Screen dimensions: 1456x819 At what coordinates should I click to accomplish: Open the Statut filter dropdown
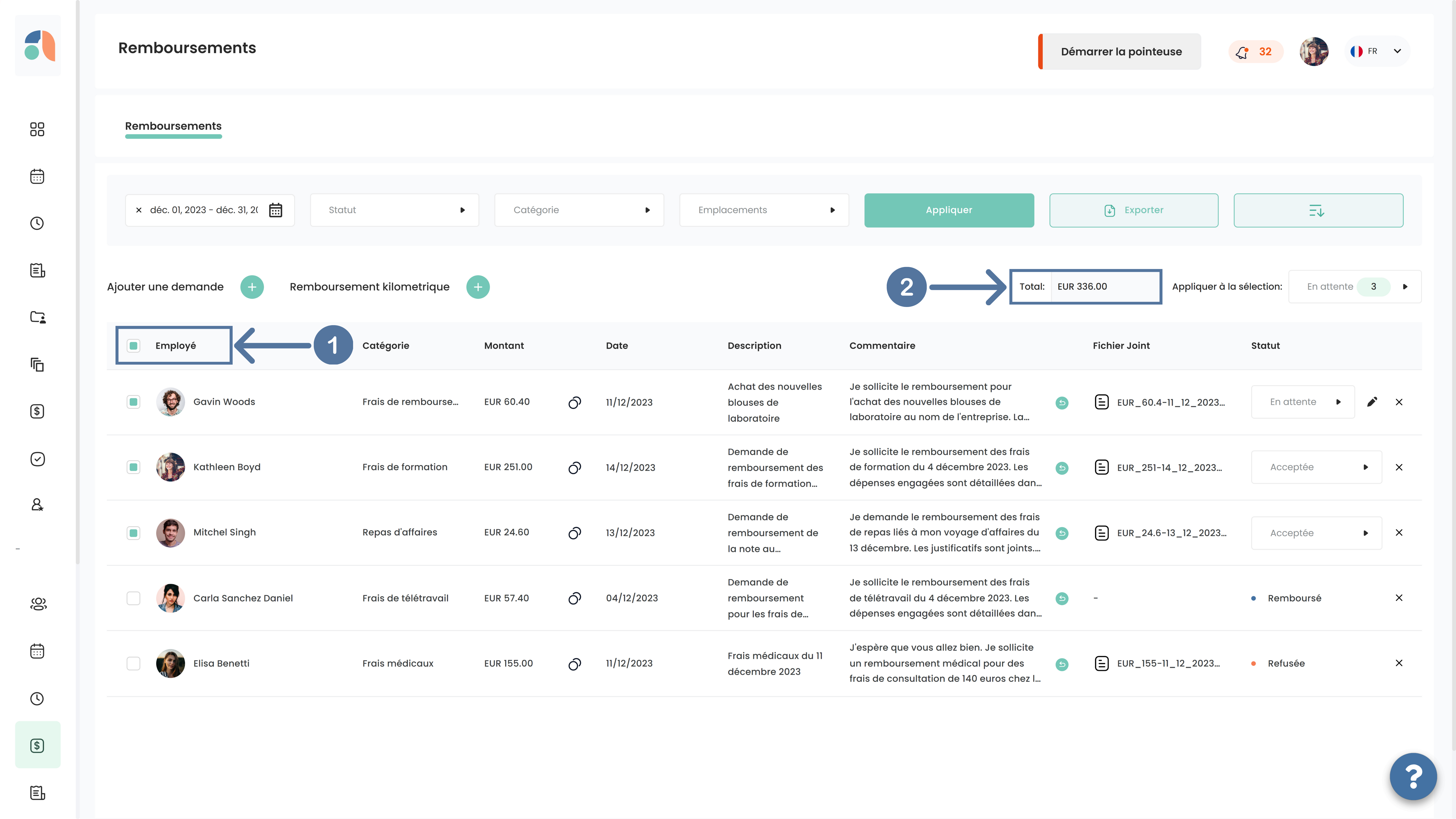(395, 210)
